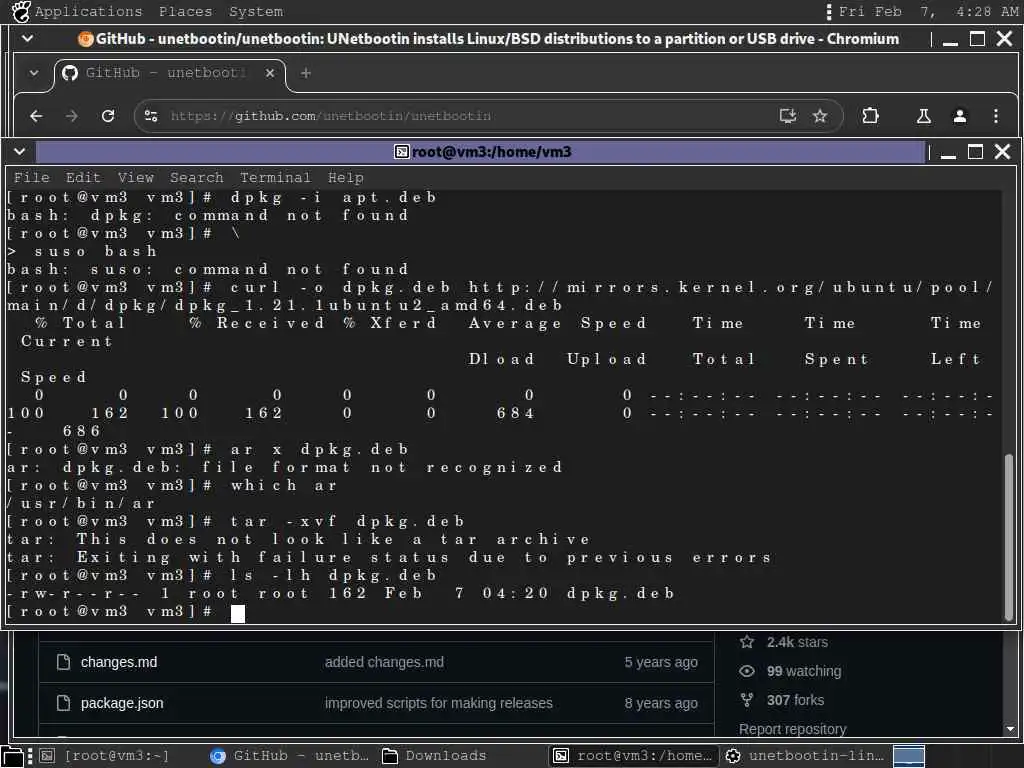This screenshot has height=768, width=1024.
Task: Open the terminal Terminal menu
Action: (275, 178)
